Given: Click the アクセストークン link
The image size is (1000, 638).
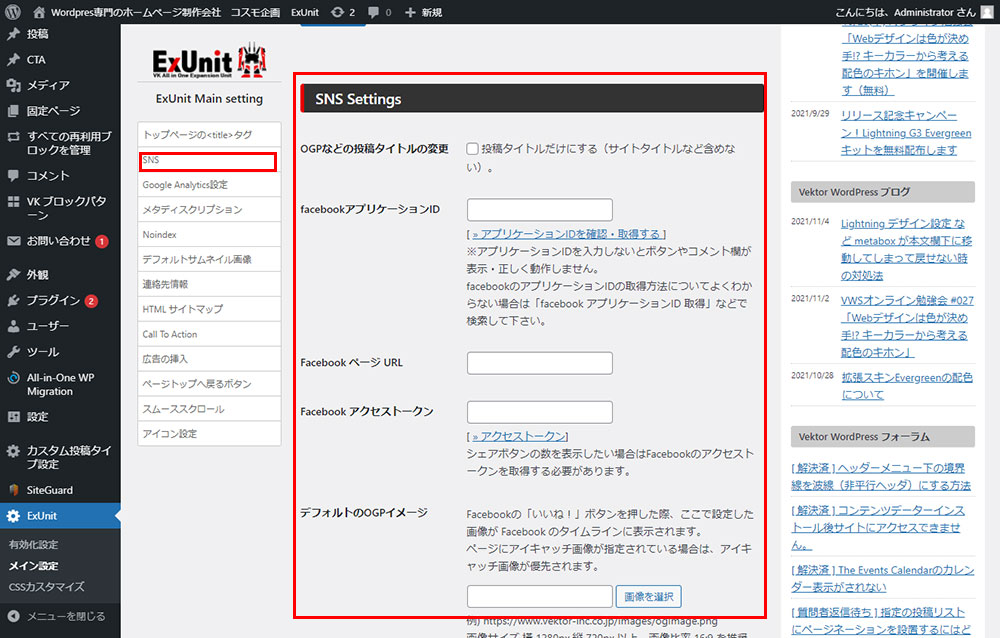Looking at the screenshot, I should [516, 436].
